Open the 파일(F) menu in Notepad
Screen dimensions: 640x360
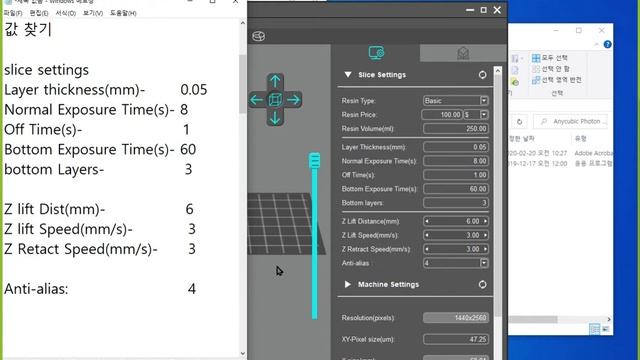coord(13,13)
